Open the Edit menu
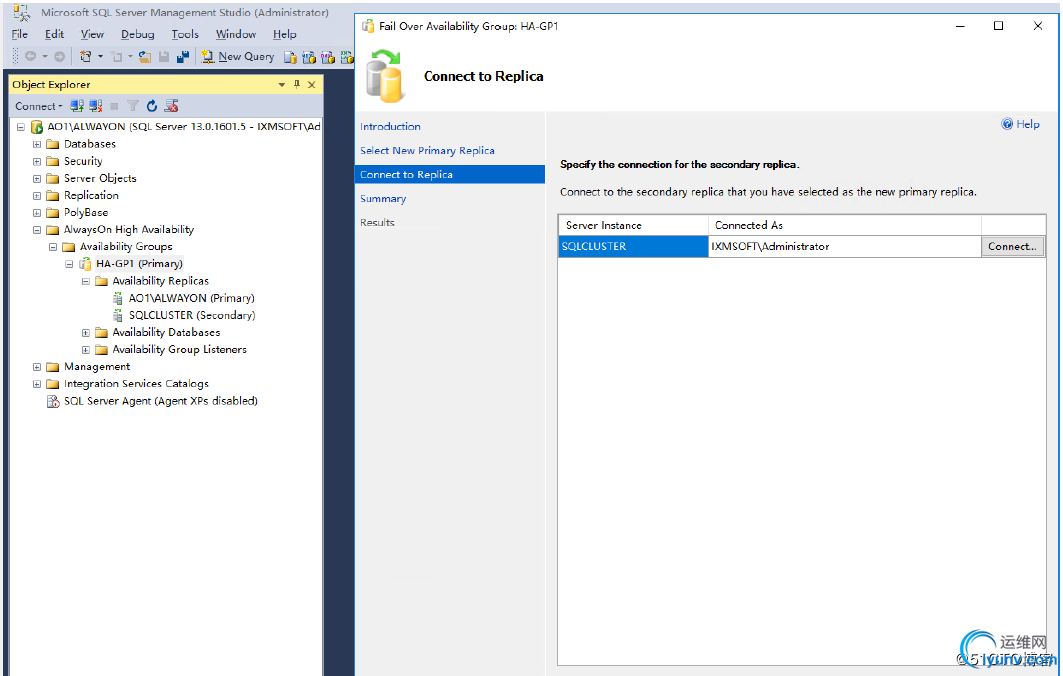1063x676 pixels. [x=54, y=34]
